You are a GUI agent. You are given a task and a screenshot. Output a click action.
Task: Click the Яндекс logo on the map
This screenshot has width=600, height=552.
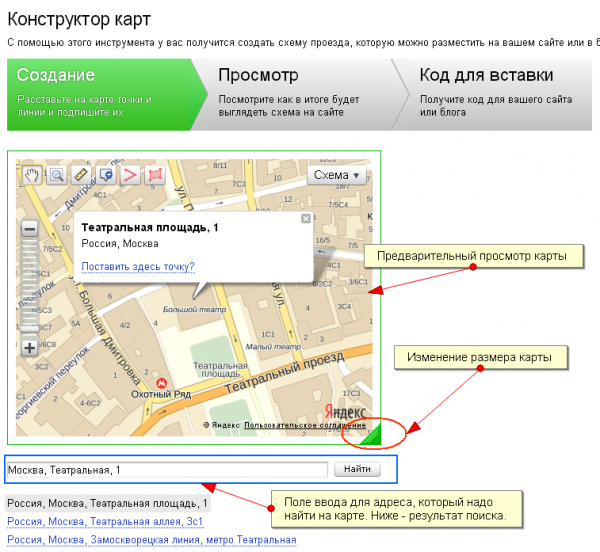(x=346, y=412)
